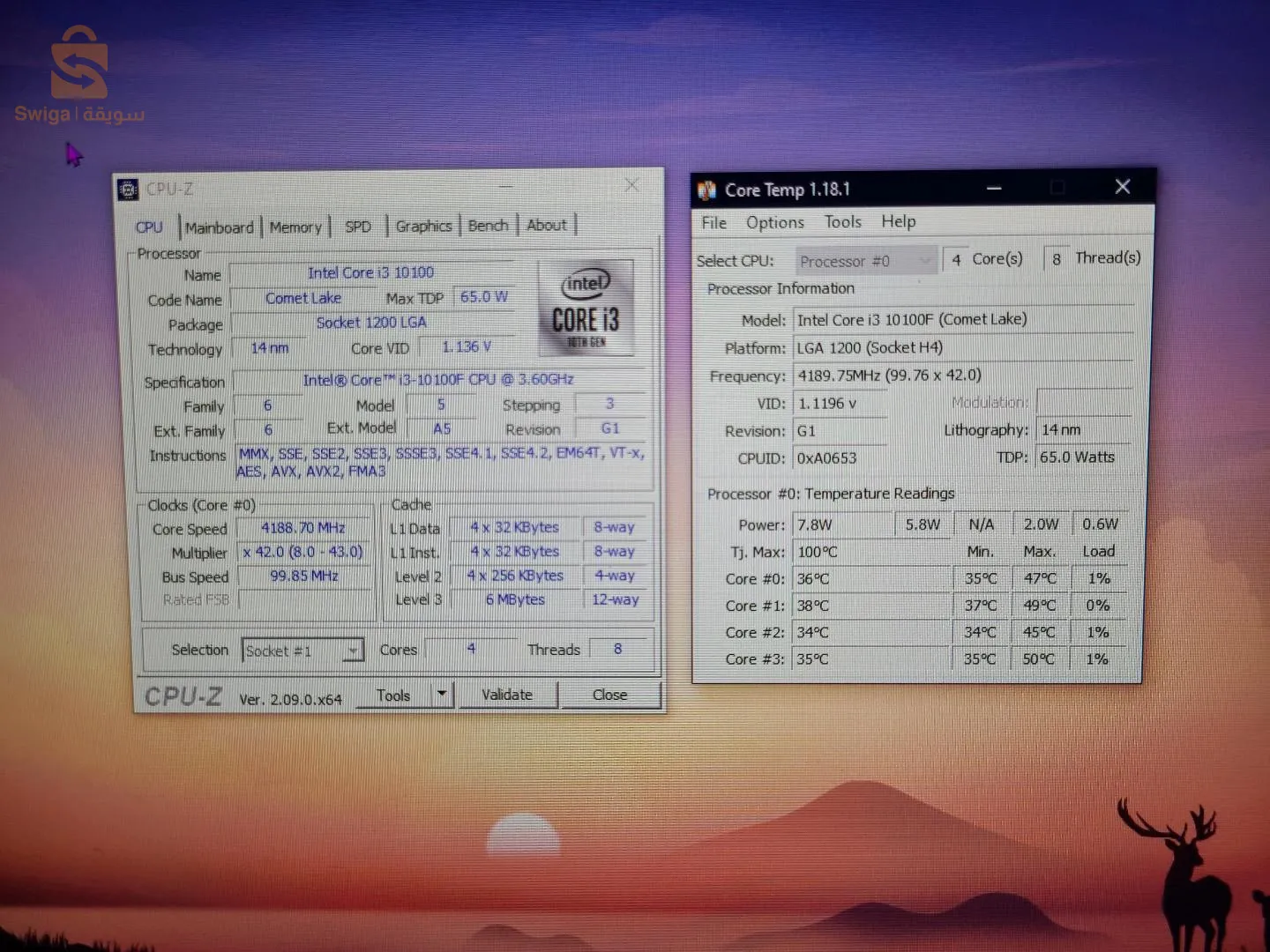Open the Help menu in Core Temp
1270x952 pixels.
898,222
